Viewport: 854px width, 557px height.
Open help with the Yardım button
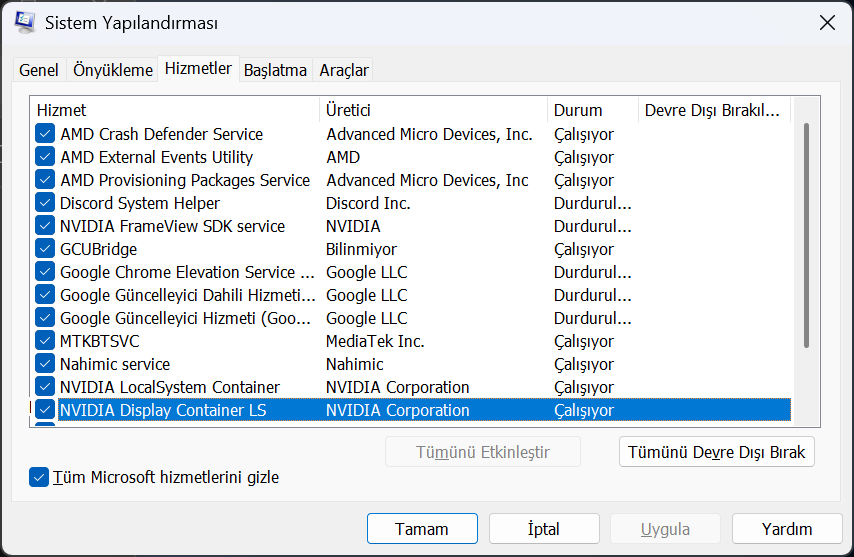click(787, 529)
